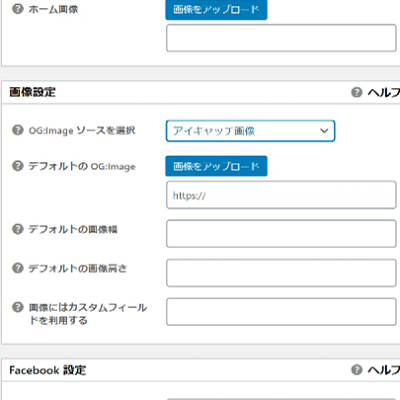This screenshot has height=400, width=400.
Task: Click the dropdown chevron for OG:Image source
Action: (x=324, y=131)
